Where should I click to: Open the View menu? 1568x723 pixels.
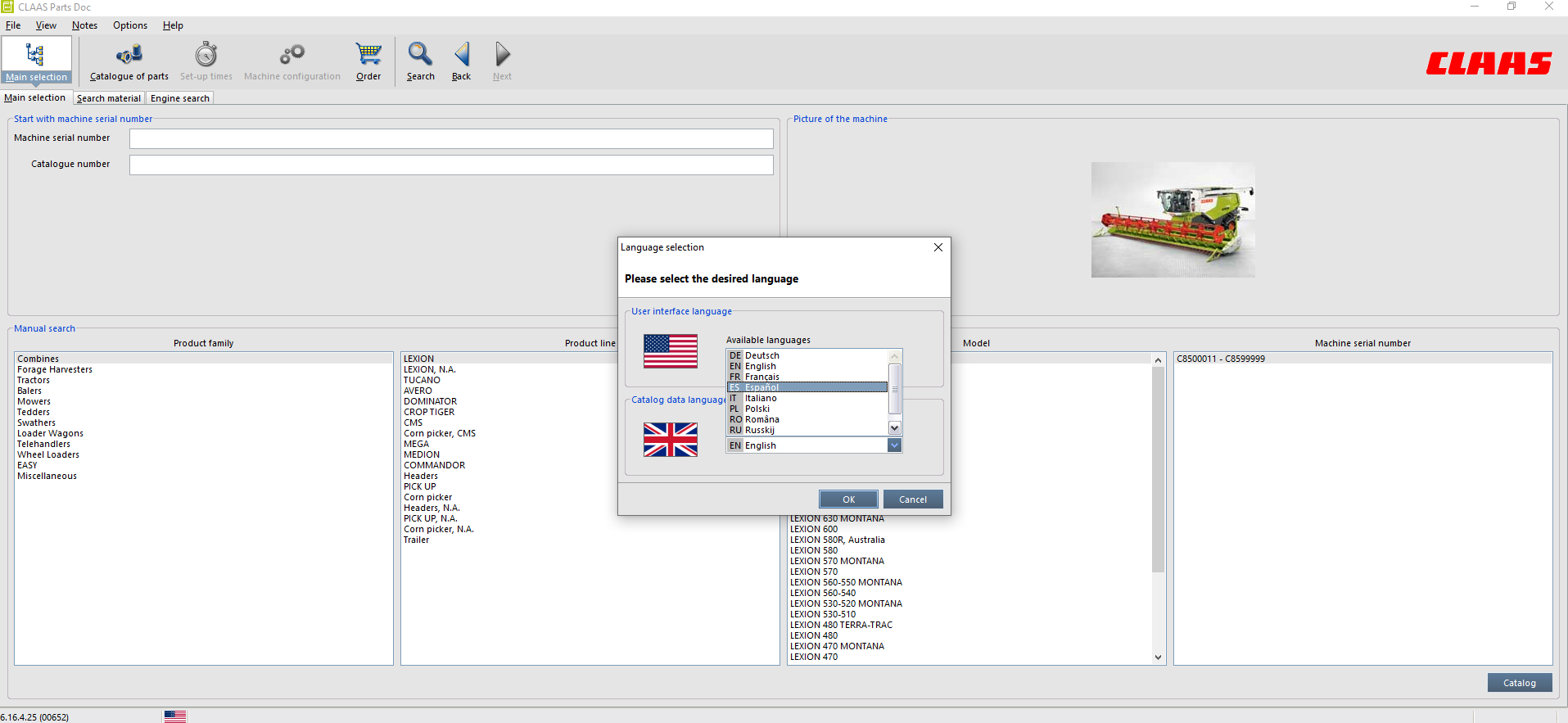point(46,25)
